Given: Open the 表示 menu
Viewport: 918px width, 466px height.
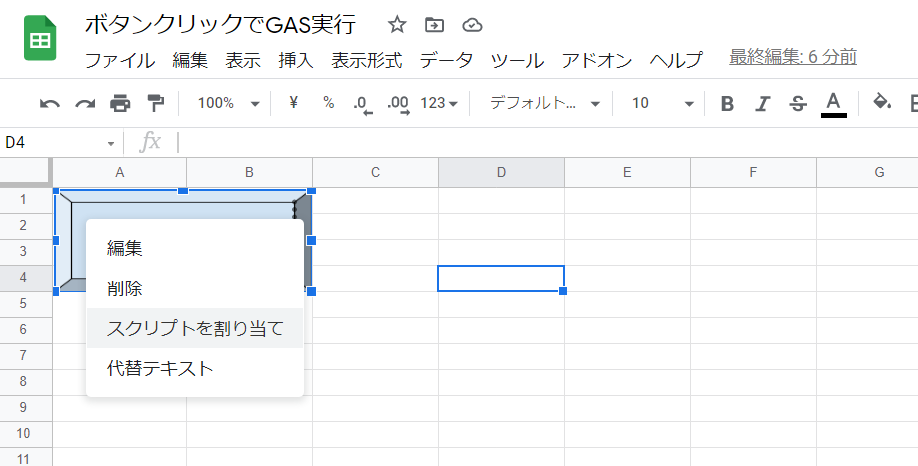Looking at the screenshot, I should click(x=243, y=60).
